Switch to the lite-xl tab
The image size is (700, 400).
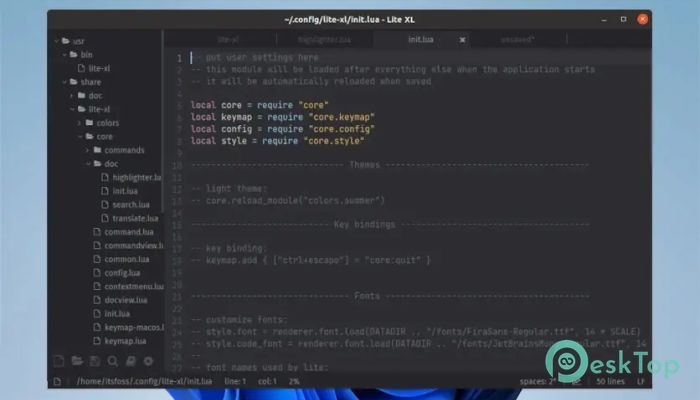click(228, 40)
